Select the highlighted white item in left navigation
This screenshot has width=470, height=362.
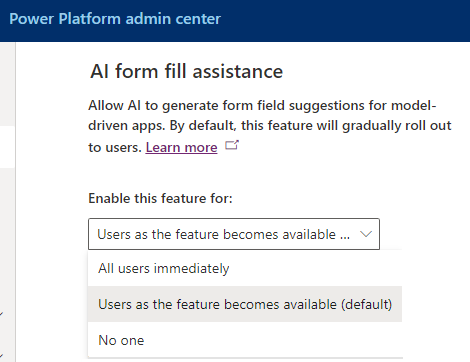click(x=7, y=147)
